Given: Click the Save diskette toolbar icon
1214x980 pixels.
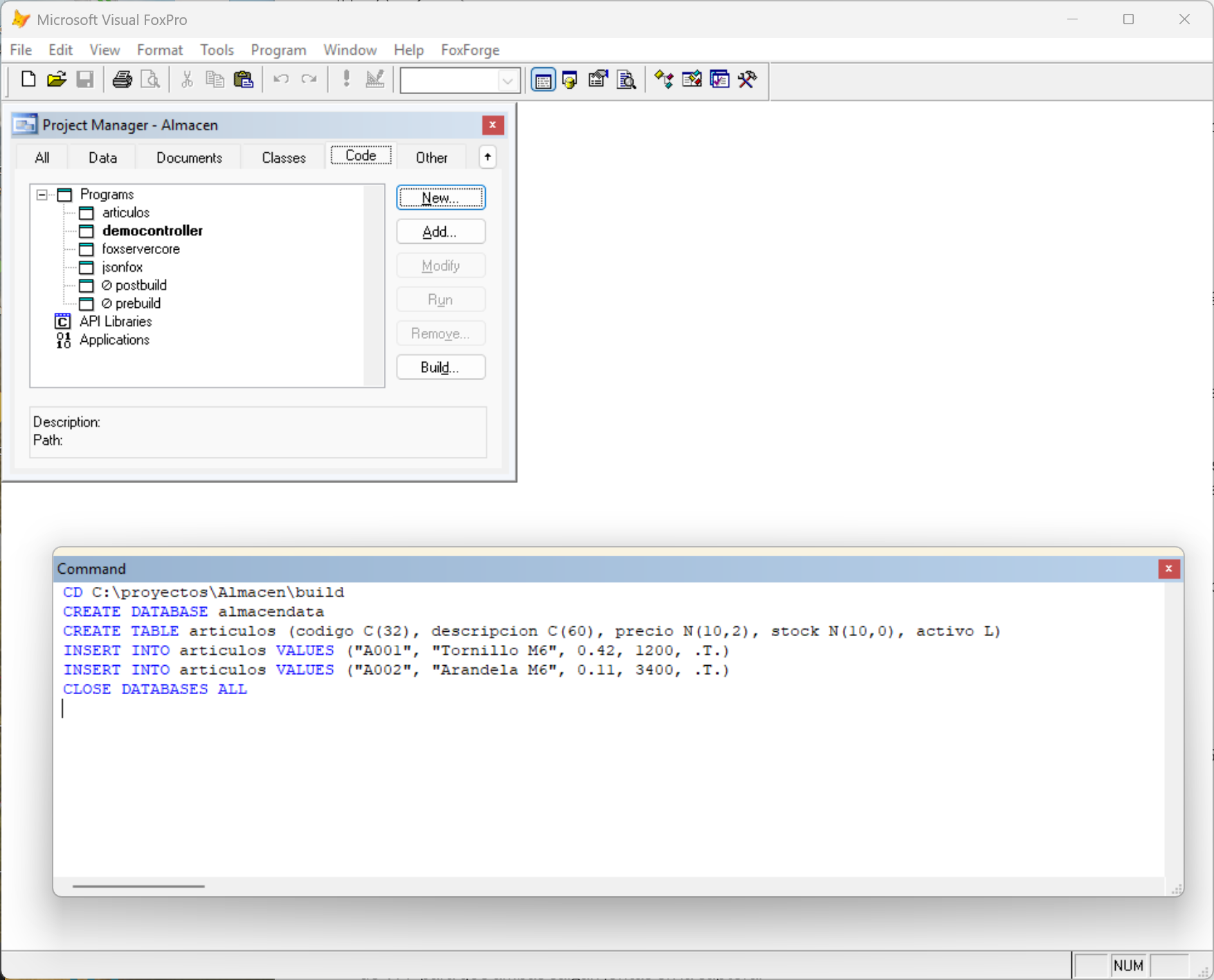Looking at the screenshot, I should (x=84, y=80).
